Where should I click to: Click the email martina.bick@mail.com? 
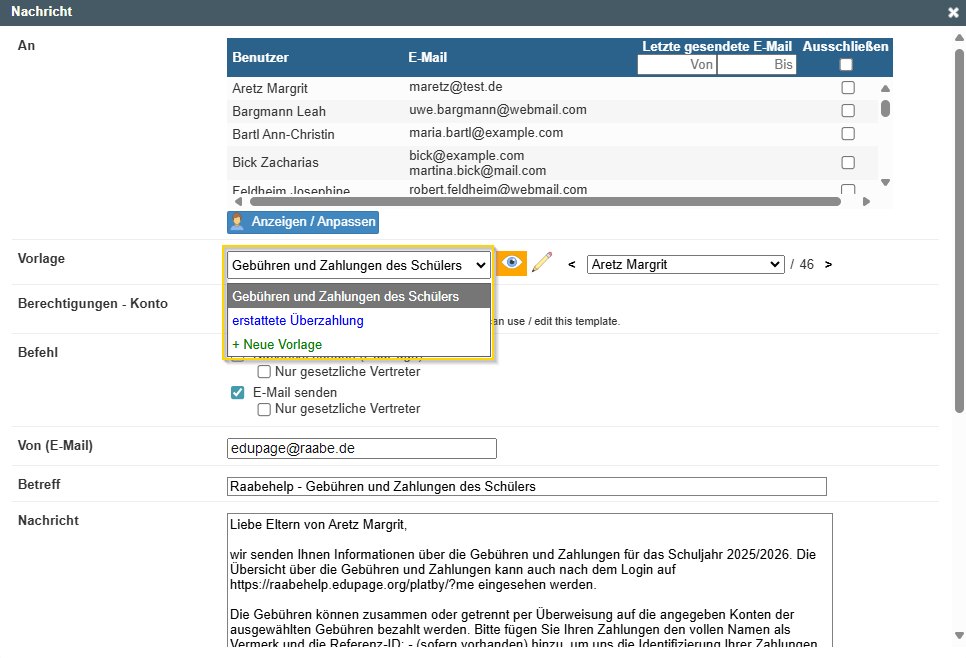(477, 171)
